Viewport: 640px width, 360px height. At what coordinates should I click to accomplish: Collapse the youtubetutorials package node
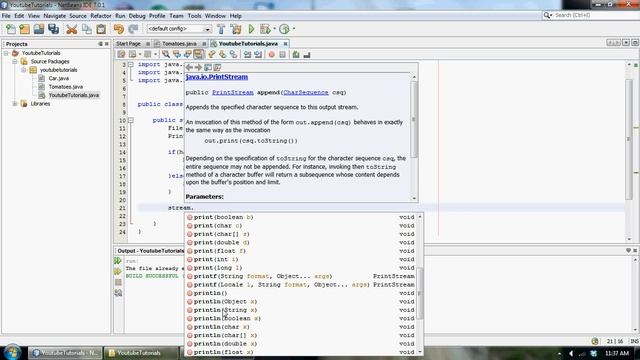click(x=24, y=70)
